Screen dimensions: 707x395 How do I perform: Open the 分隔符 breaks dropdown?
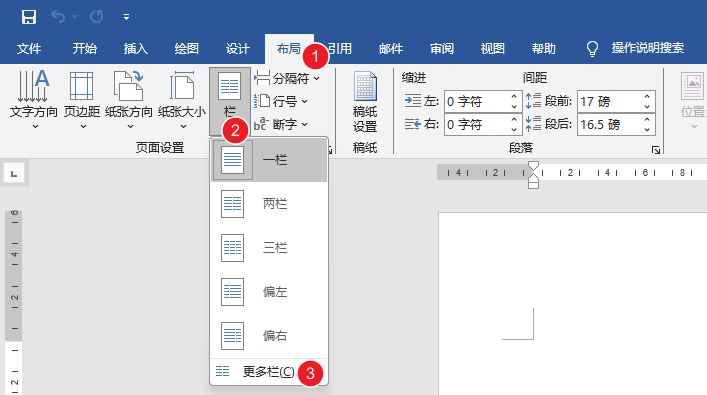click(x=287, y=78)
